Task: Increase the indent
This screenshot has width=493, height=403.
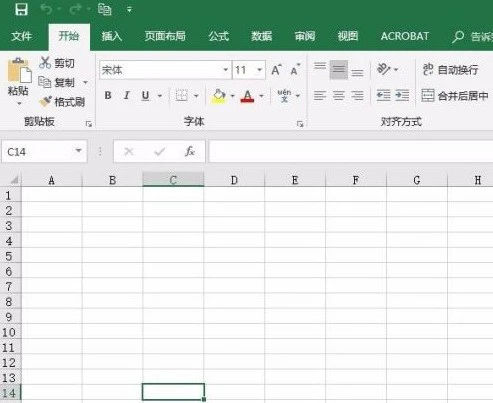Action: 402,96
